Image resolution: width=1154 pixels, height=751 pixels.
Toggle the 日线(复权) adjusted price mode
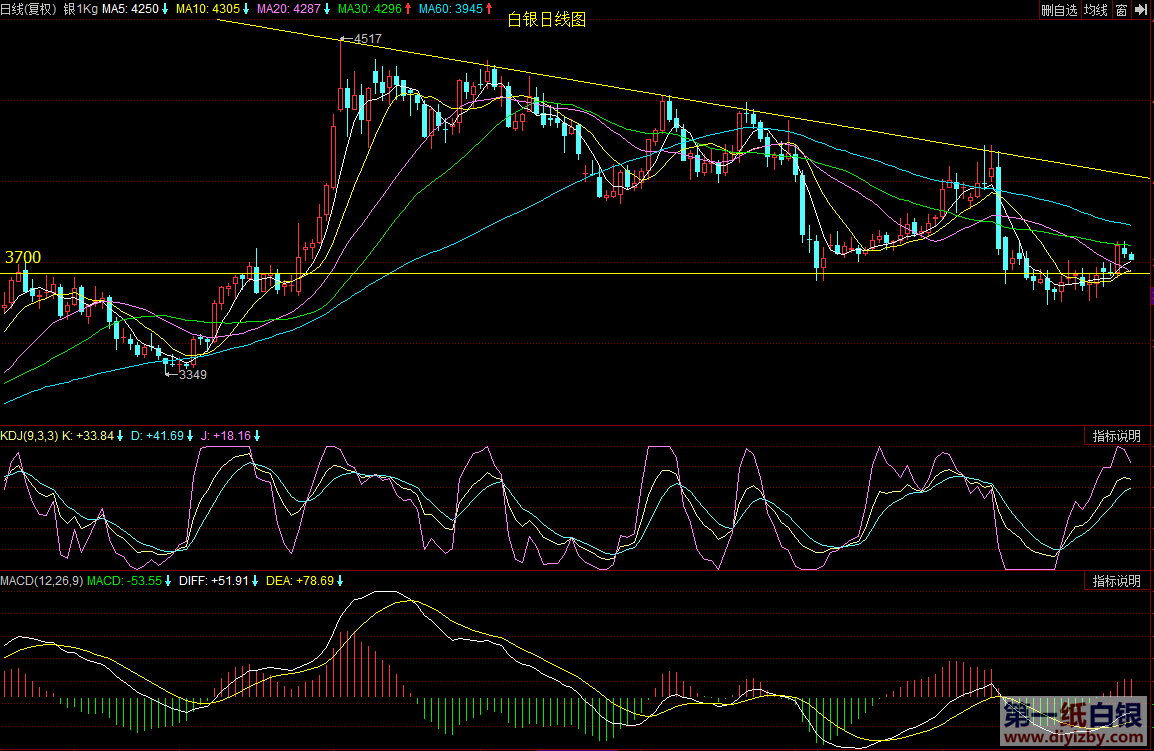point(28,9)
